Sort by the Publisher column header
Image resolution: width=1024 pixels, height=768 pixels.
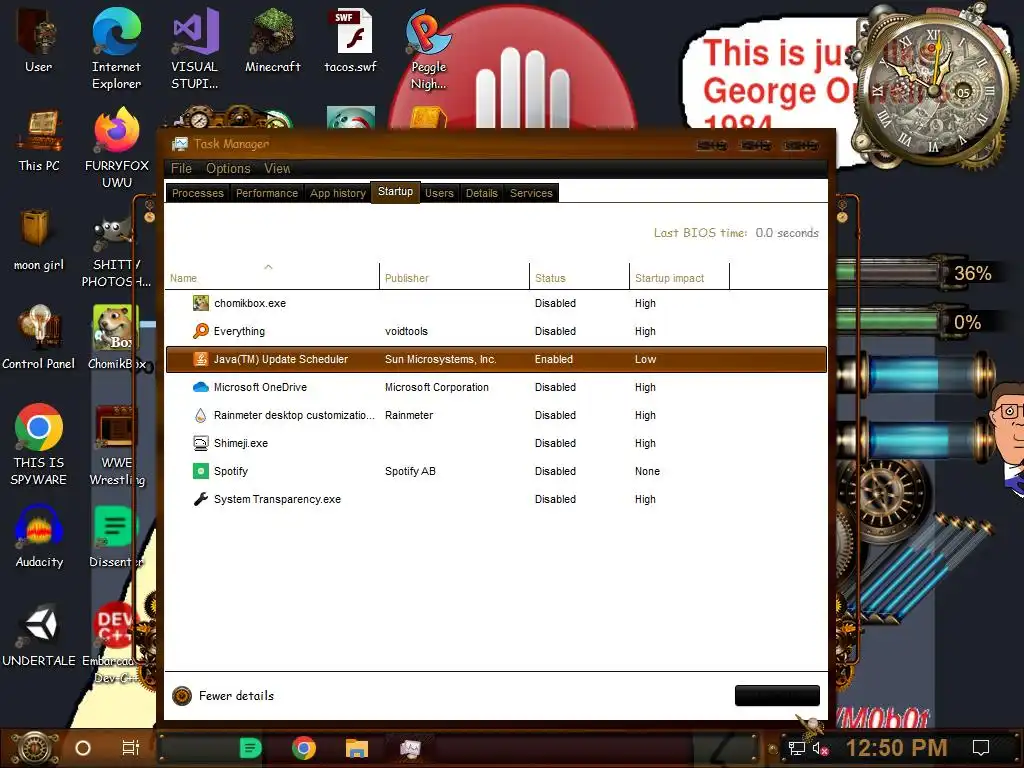point(455,276)
